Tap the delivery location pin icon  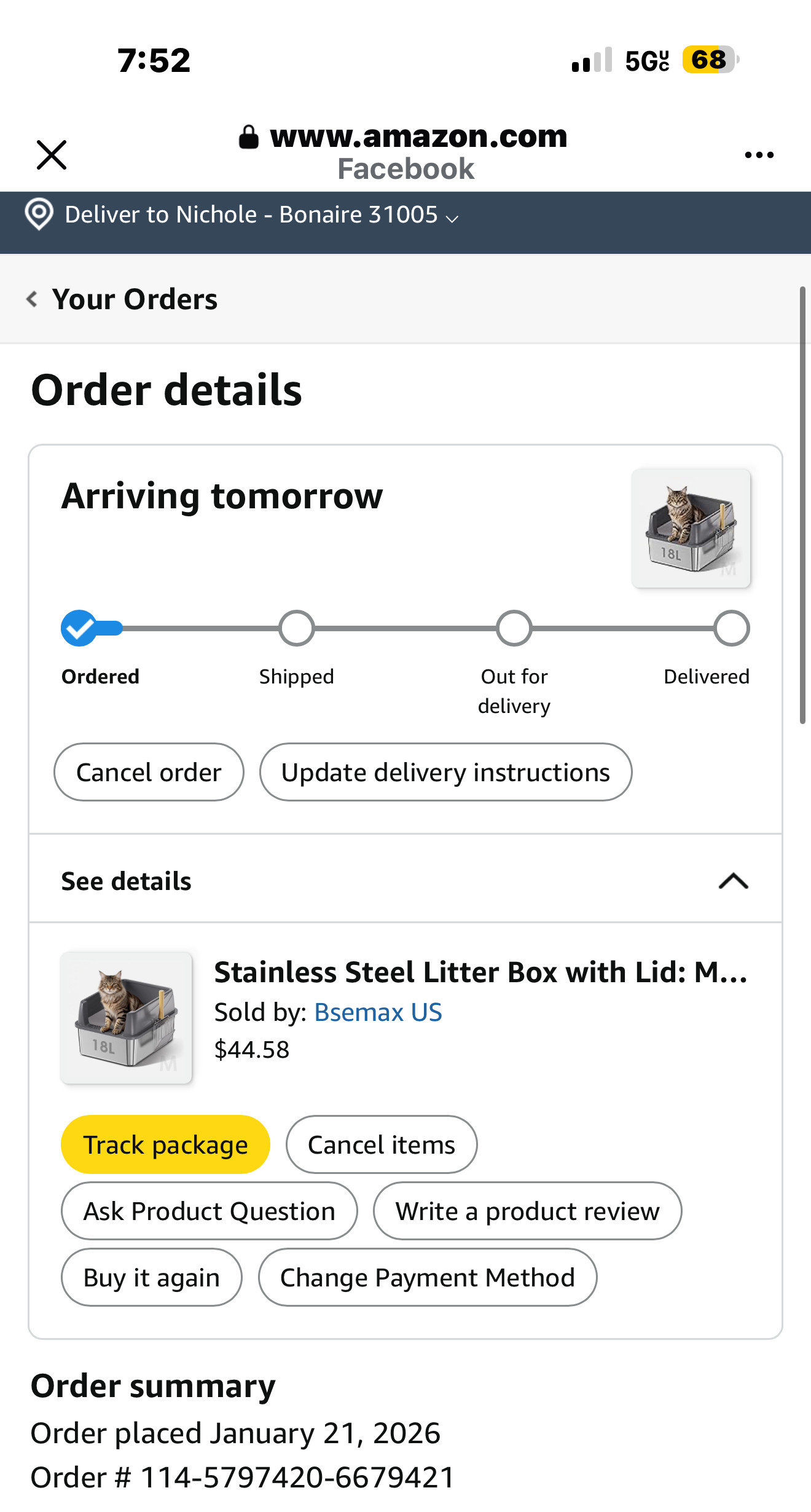pyautogui.click(x=39, y=215)
